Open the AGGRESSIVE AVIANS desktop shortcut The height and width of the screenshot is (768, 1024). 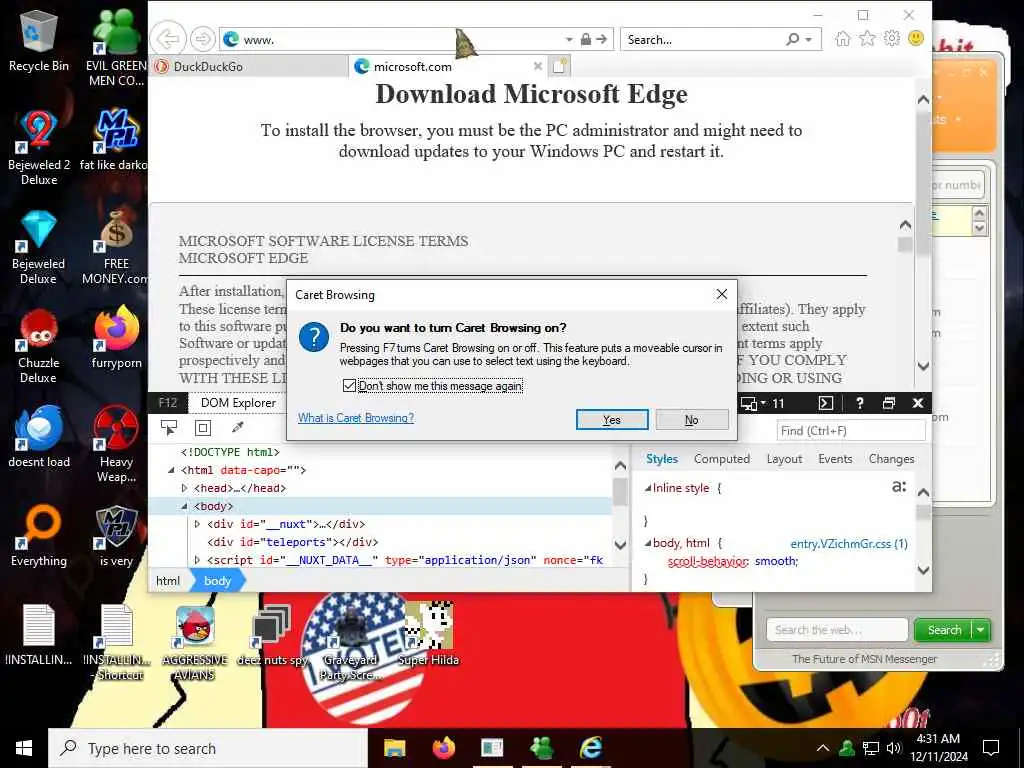click(195, 643)
